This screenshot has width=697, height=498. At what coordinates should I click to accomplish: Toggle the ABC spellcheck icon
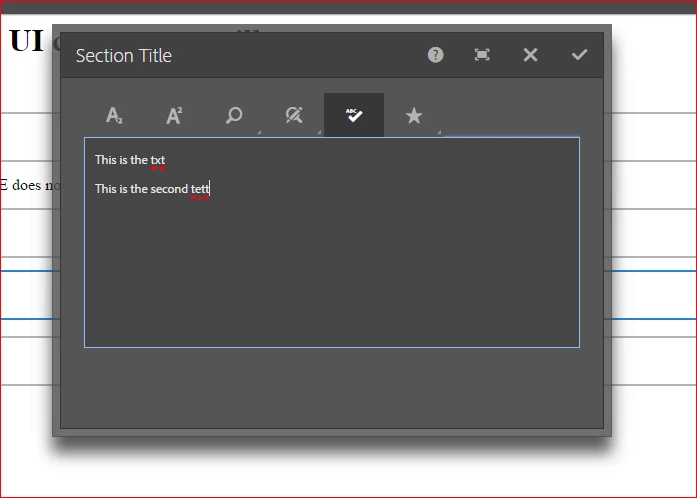tap(354, 115)
